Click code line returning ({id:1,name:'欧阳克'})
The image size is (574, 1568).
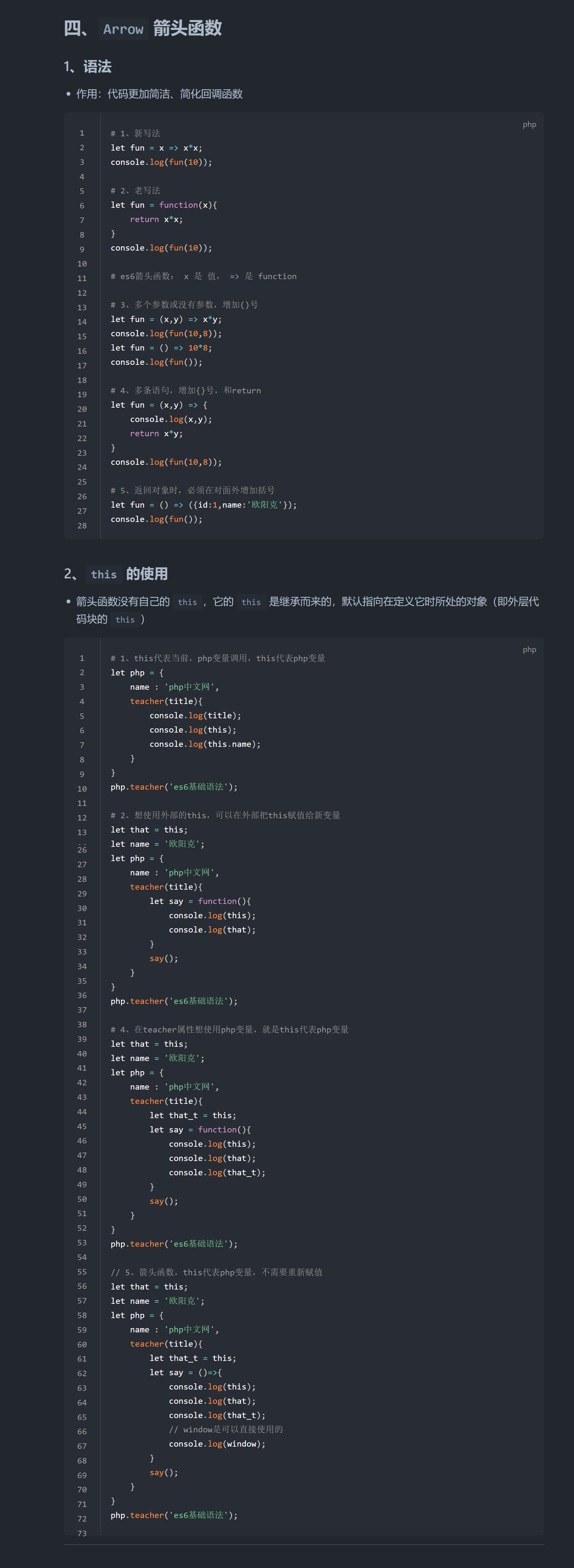(x=204, y=505)
